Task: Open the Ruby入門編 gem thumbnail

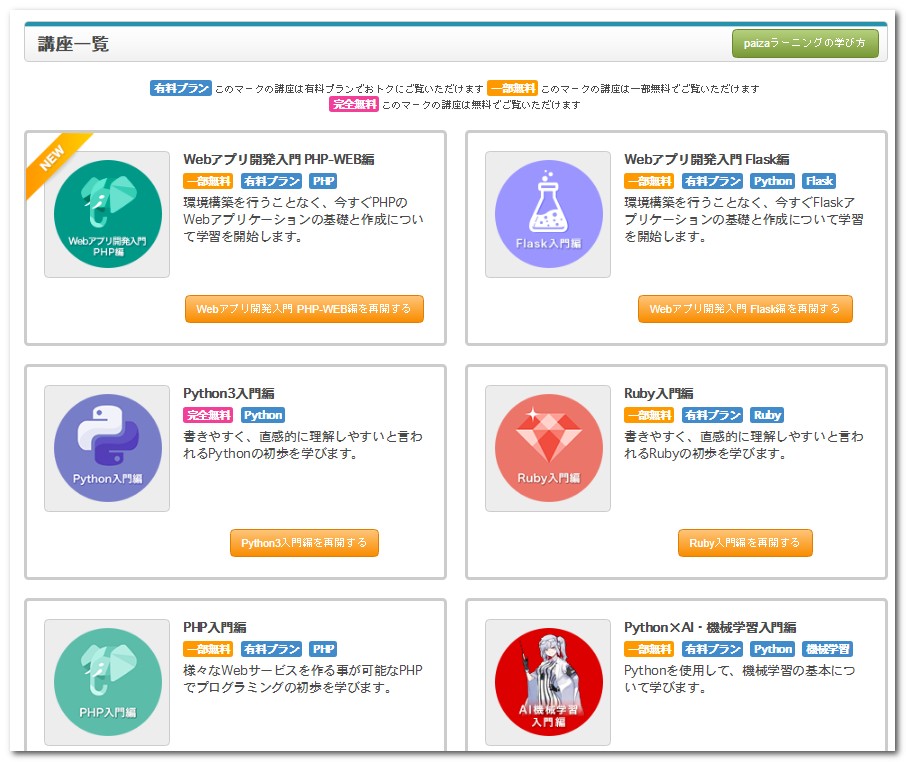Action: 548,448
